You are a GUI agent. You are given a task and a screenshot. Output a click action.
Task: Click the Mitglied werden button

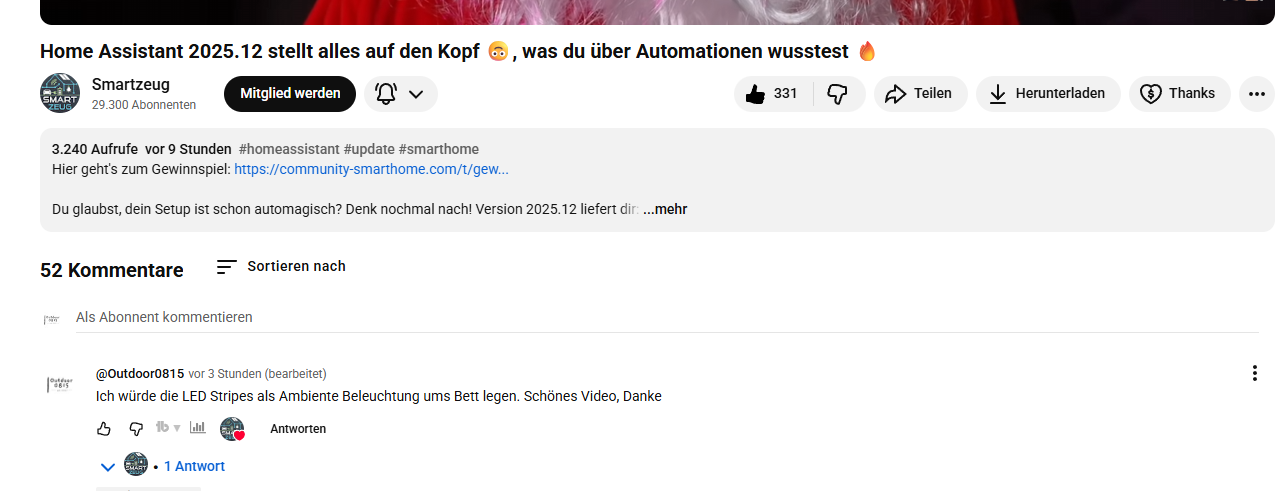point(289,94)
